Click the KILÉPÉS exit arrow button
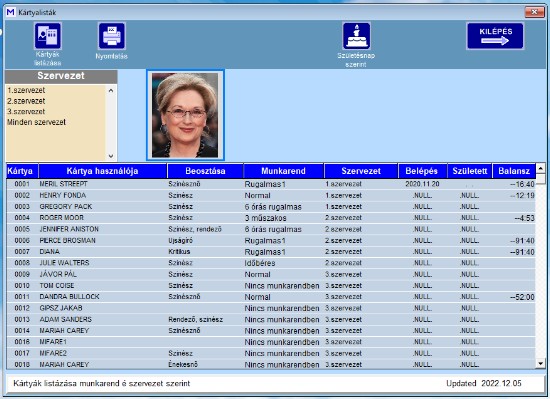This screenshot has height=399, width=550. (x=495, y=36)
